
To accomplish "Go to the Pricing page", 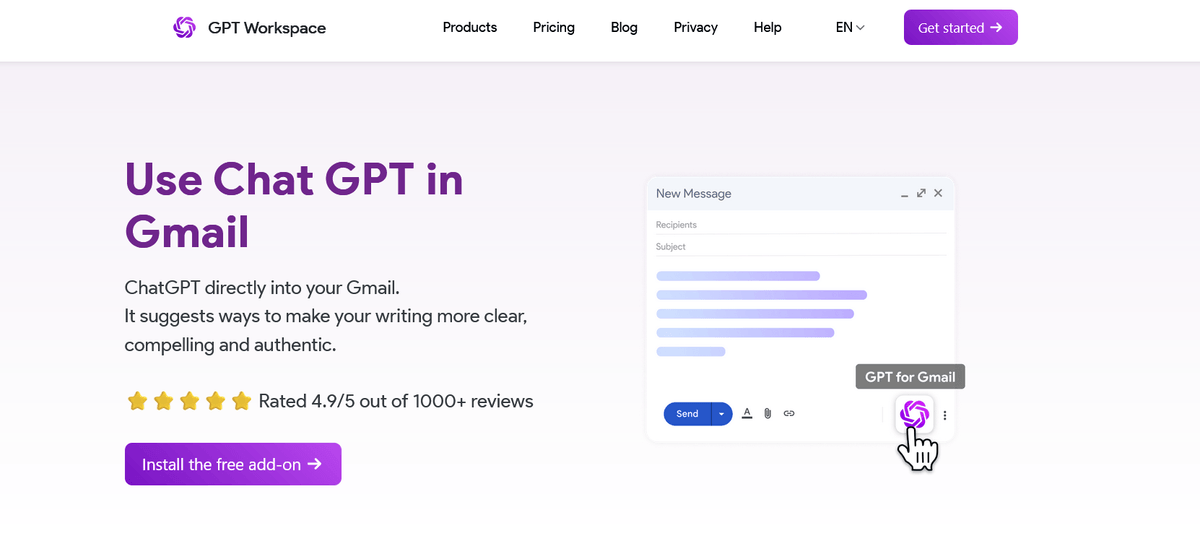I will pos(554,27).
